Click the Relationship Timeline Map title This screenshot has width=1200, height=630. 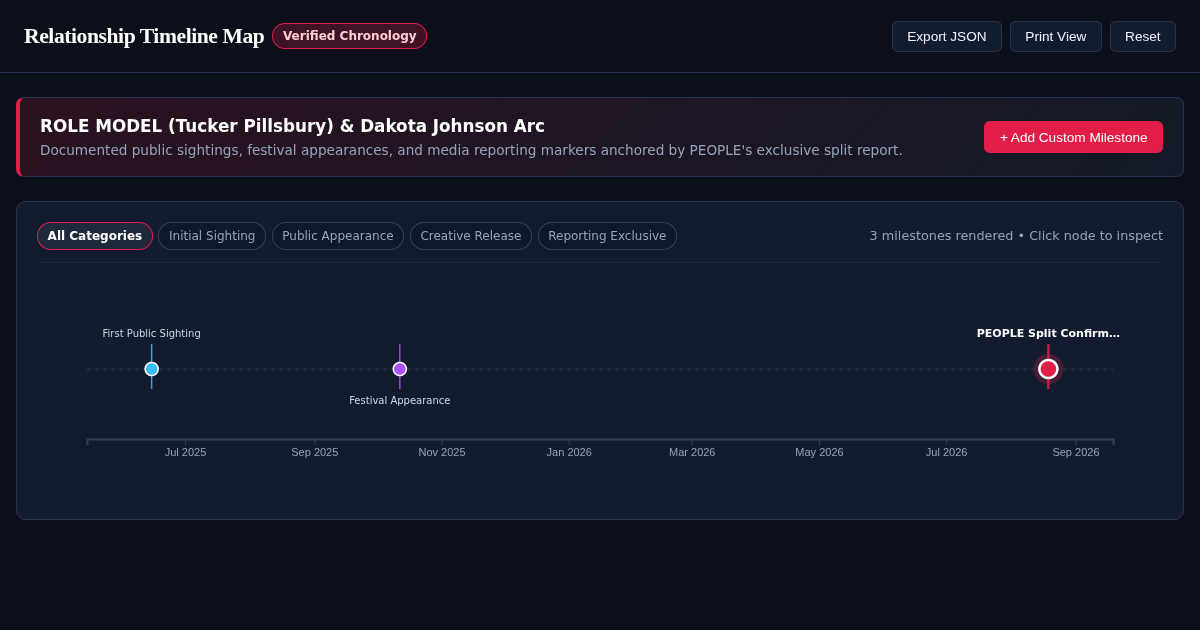(144, 36)
